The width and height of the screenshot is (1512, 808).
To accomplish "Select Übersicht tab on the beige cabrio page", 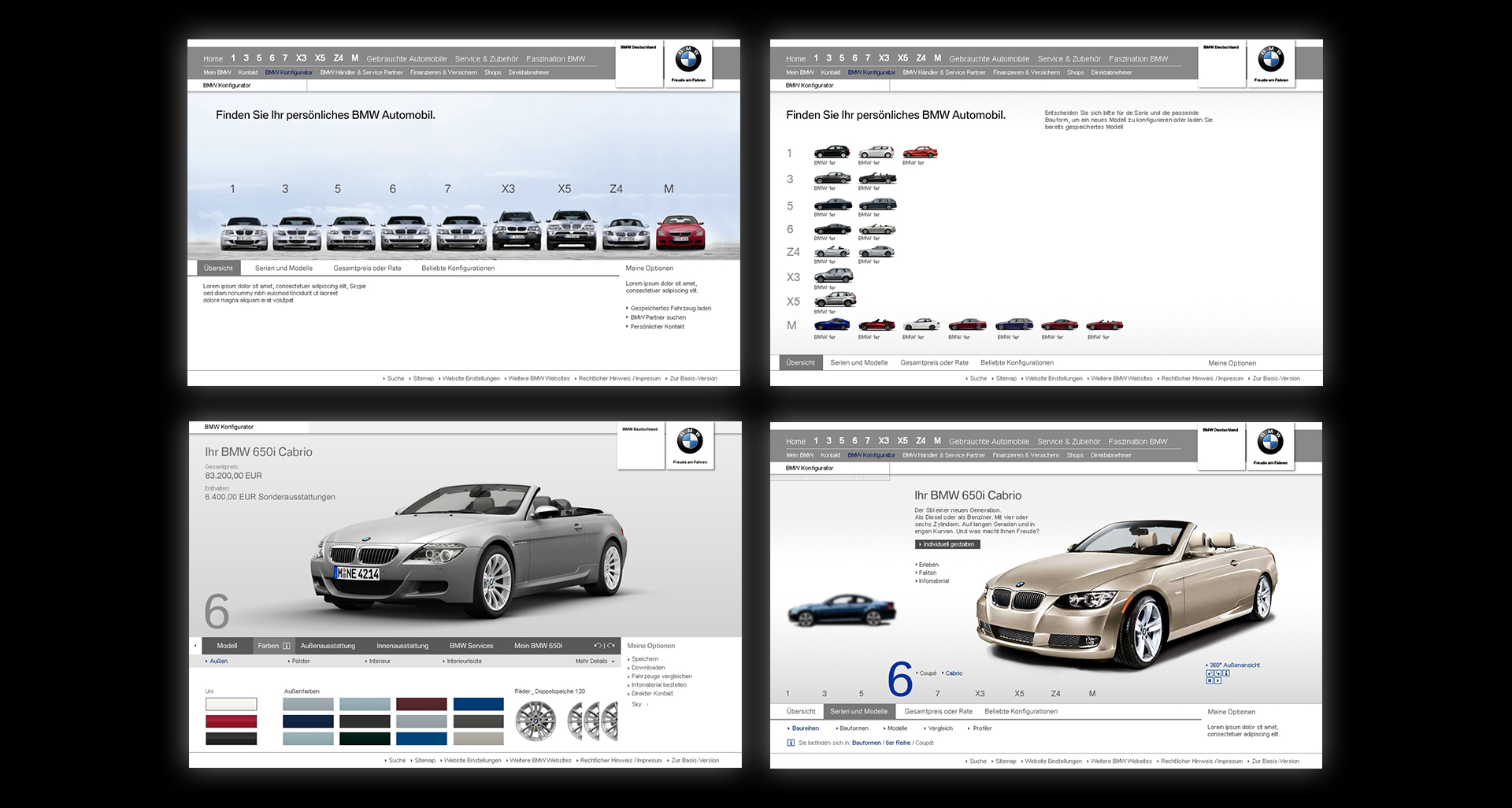I will tap(801, 711).
